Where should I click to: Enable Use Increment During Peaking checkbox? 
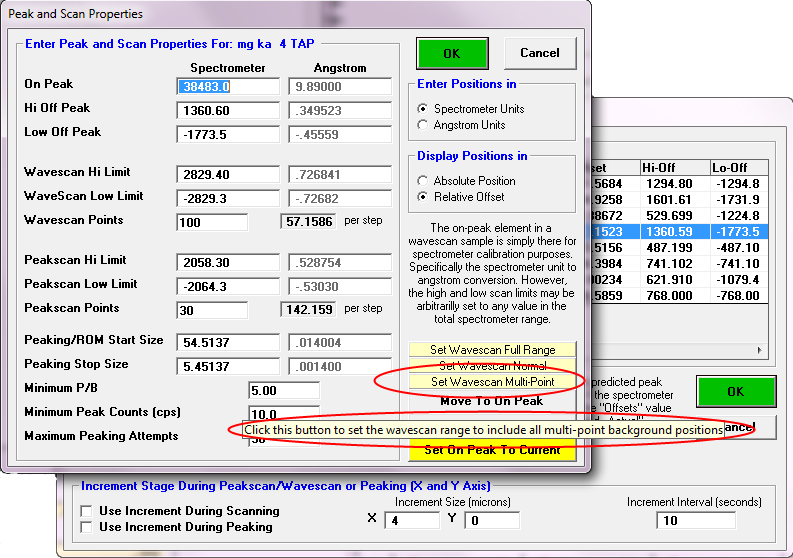[87, 527]
